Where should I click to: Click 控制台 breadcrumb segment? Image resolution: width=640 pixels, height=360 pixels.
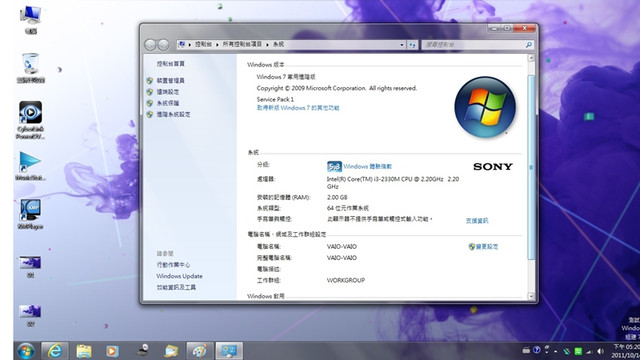pos(203,44)
